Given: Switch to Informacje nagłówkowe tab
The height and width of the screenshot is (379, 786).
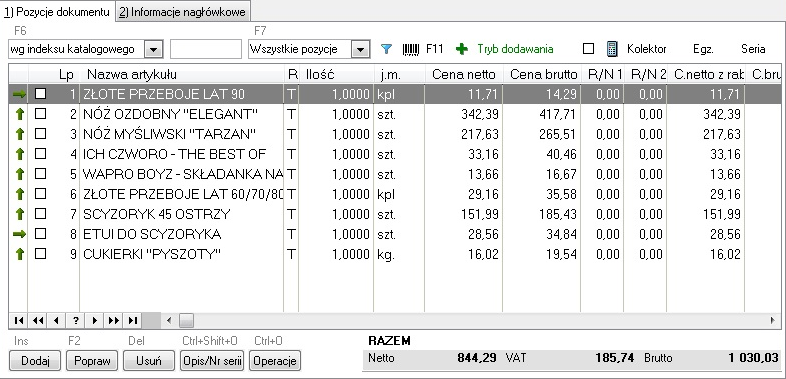Looking at the screenshot, I should (x=183, y=12).
